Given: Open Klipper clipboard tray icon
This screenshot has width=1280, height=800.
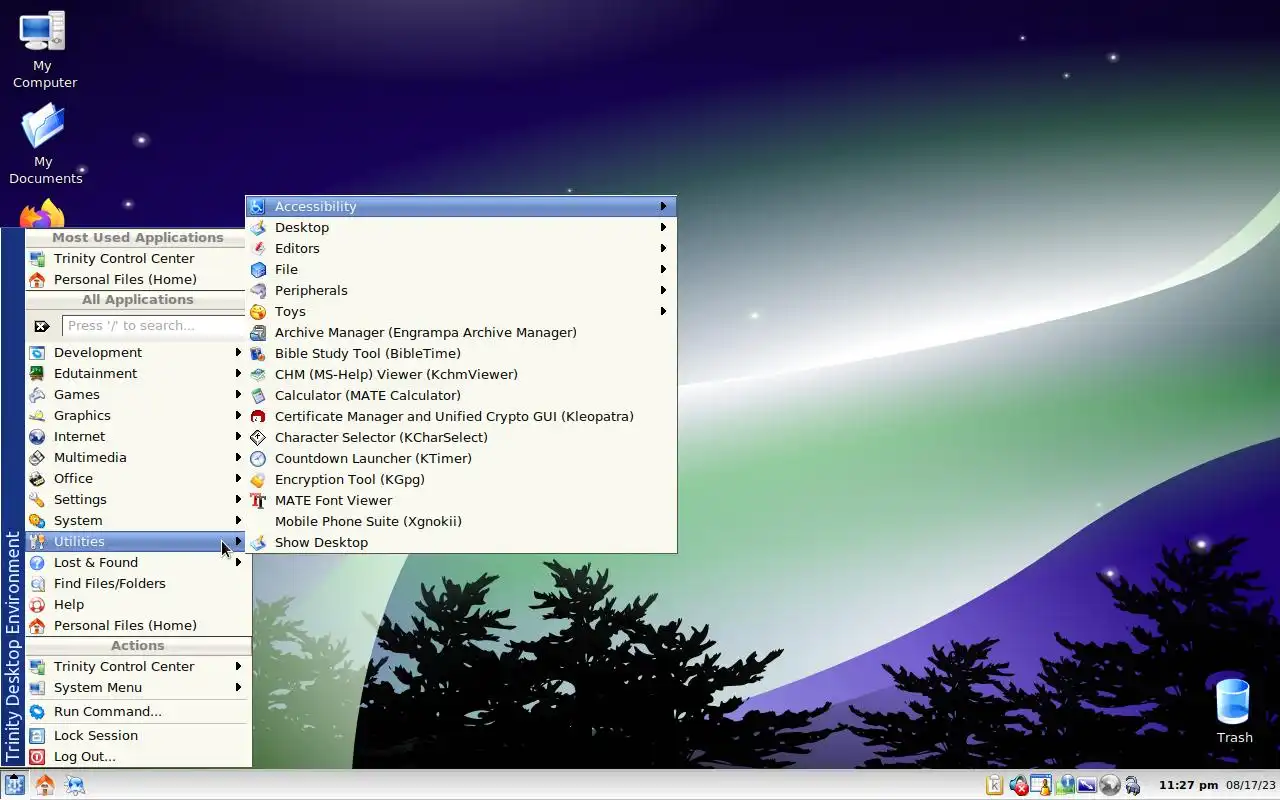Looking at the screenshot, I should pos(994,785).
